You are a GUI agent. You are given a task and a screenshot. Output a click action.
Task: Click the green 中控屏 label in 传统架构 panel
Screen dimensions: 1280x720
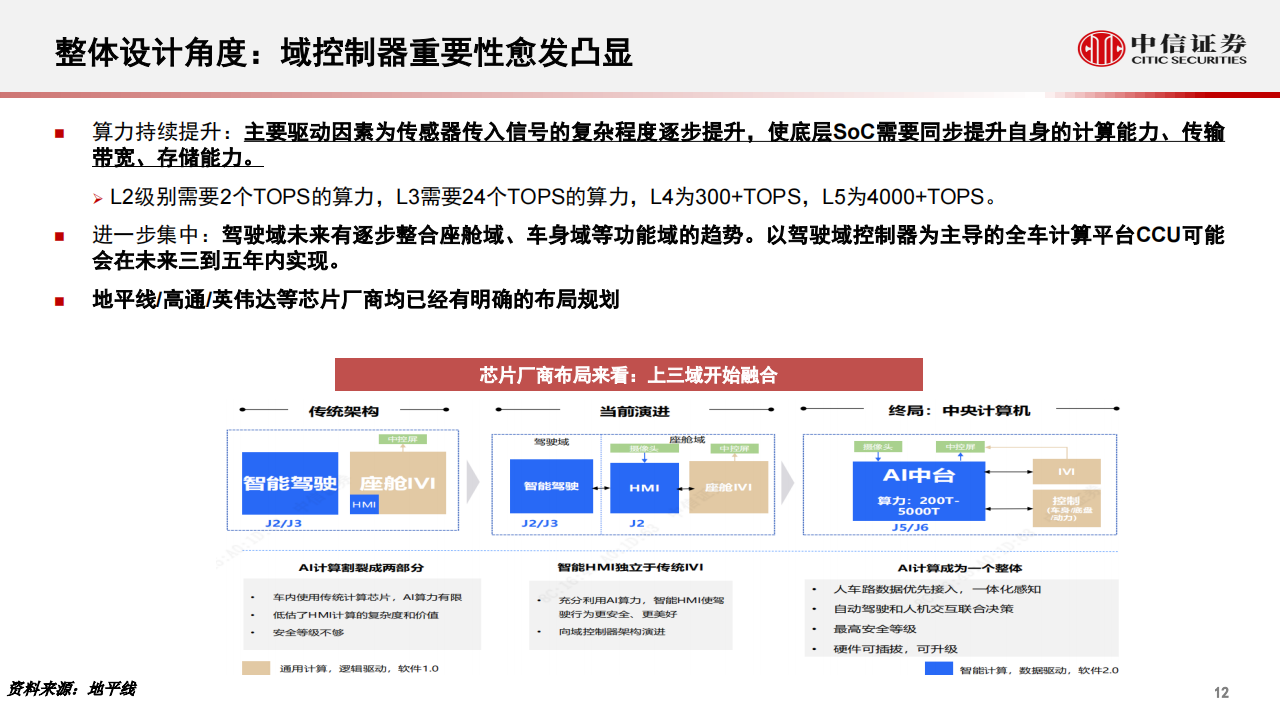pyautogui.click(x=402, y=440)
